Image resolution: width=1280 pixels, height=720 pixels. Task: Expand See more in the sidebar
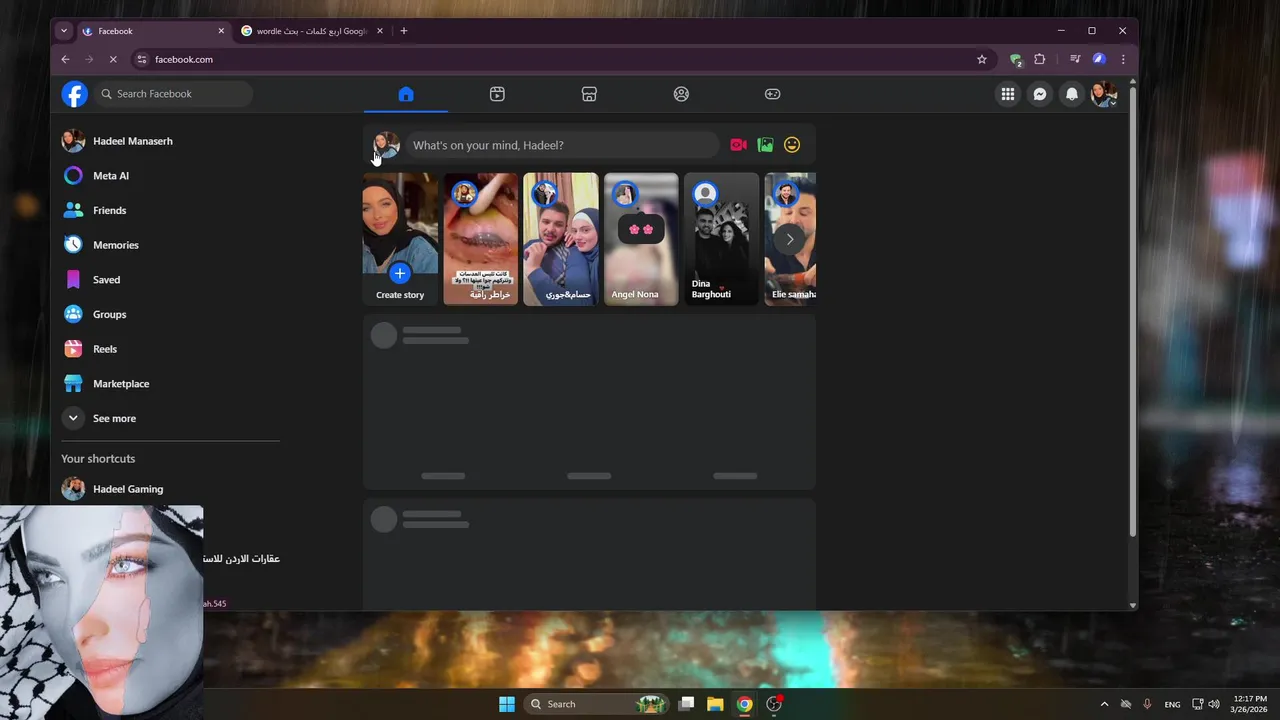click(170, 418)
